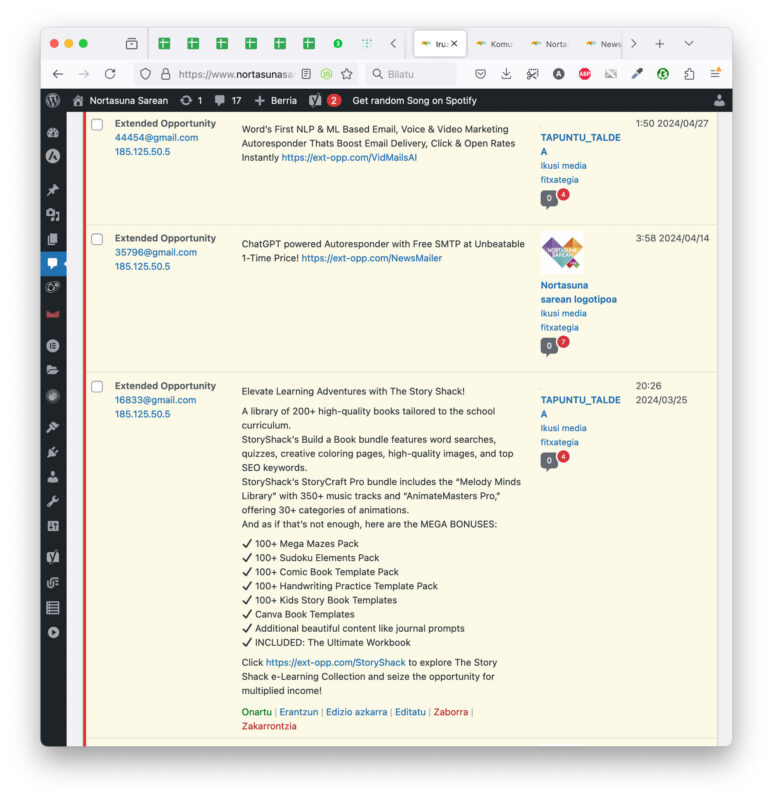Open the Comments sidebar icon
This screenshot has height=800, width=773.
click(x=53, y=263)
